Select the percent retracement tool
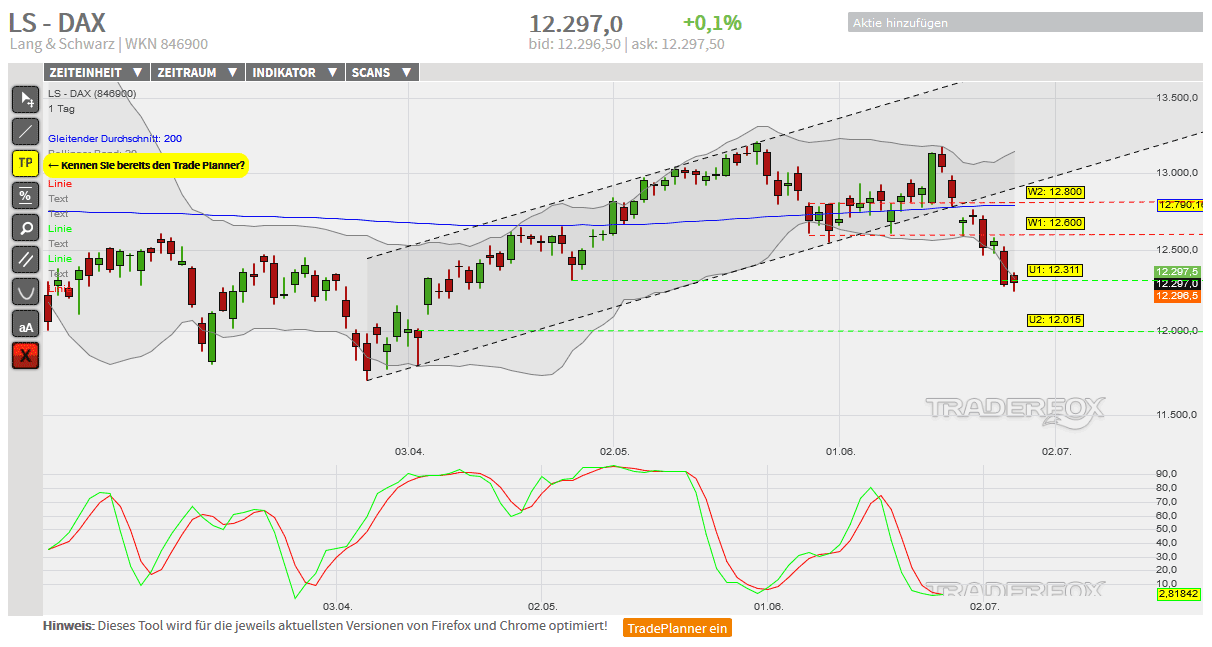 (x=26, y=195)
